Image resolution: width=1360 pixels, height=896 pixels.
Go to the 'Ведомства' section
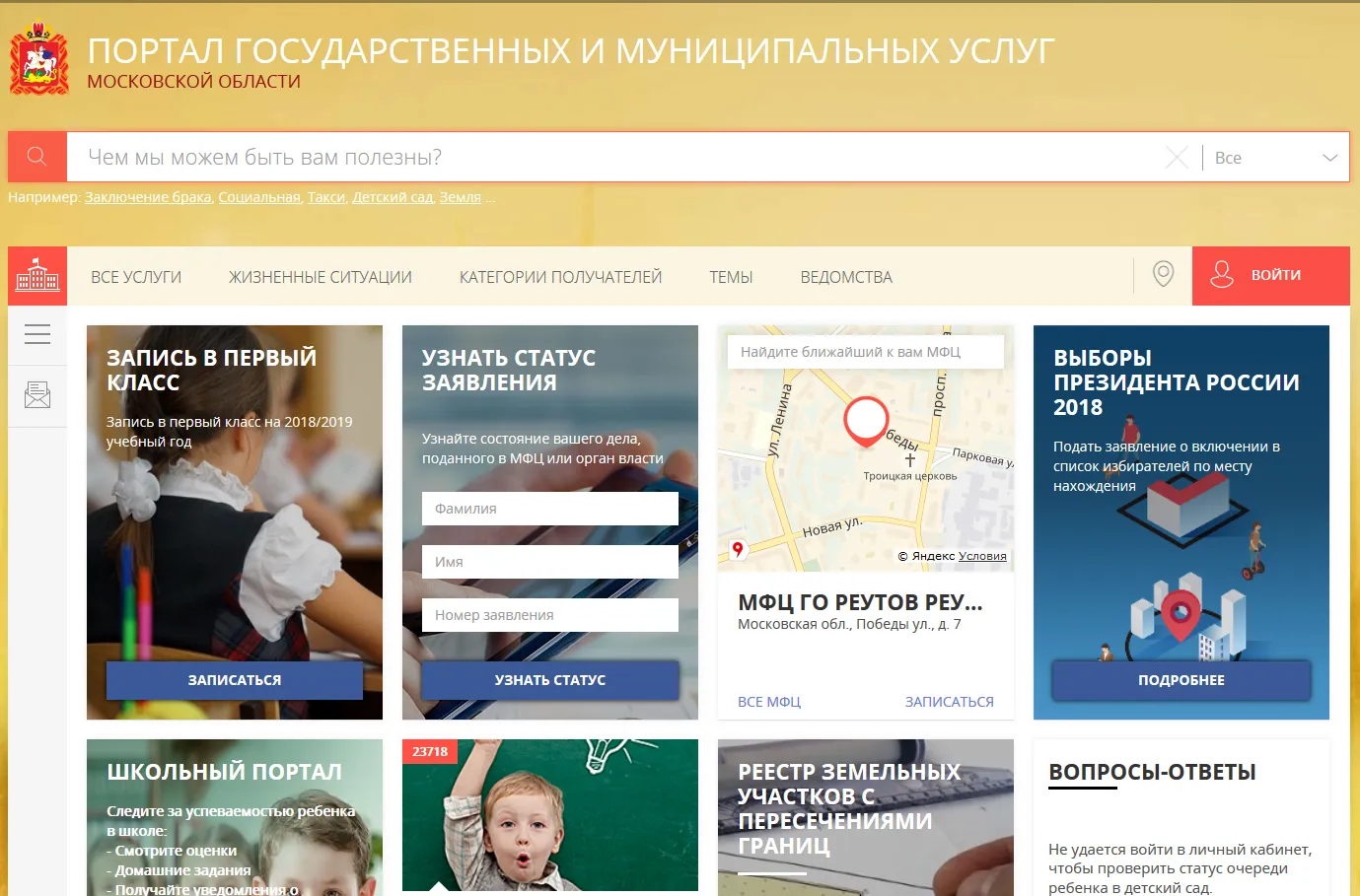pyautogui.click(x=846, y=277)
